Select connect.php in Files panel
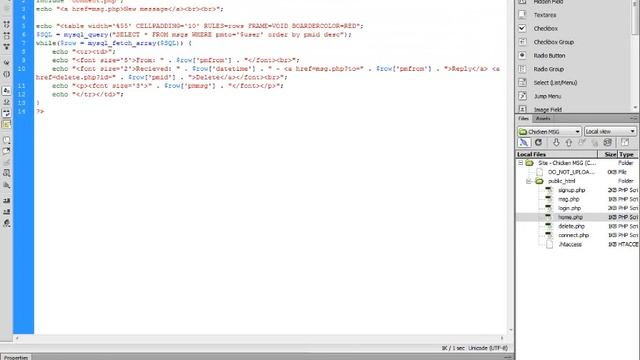This screenshot has width=640, height=360. tap(573, 235)
